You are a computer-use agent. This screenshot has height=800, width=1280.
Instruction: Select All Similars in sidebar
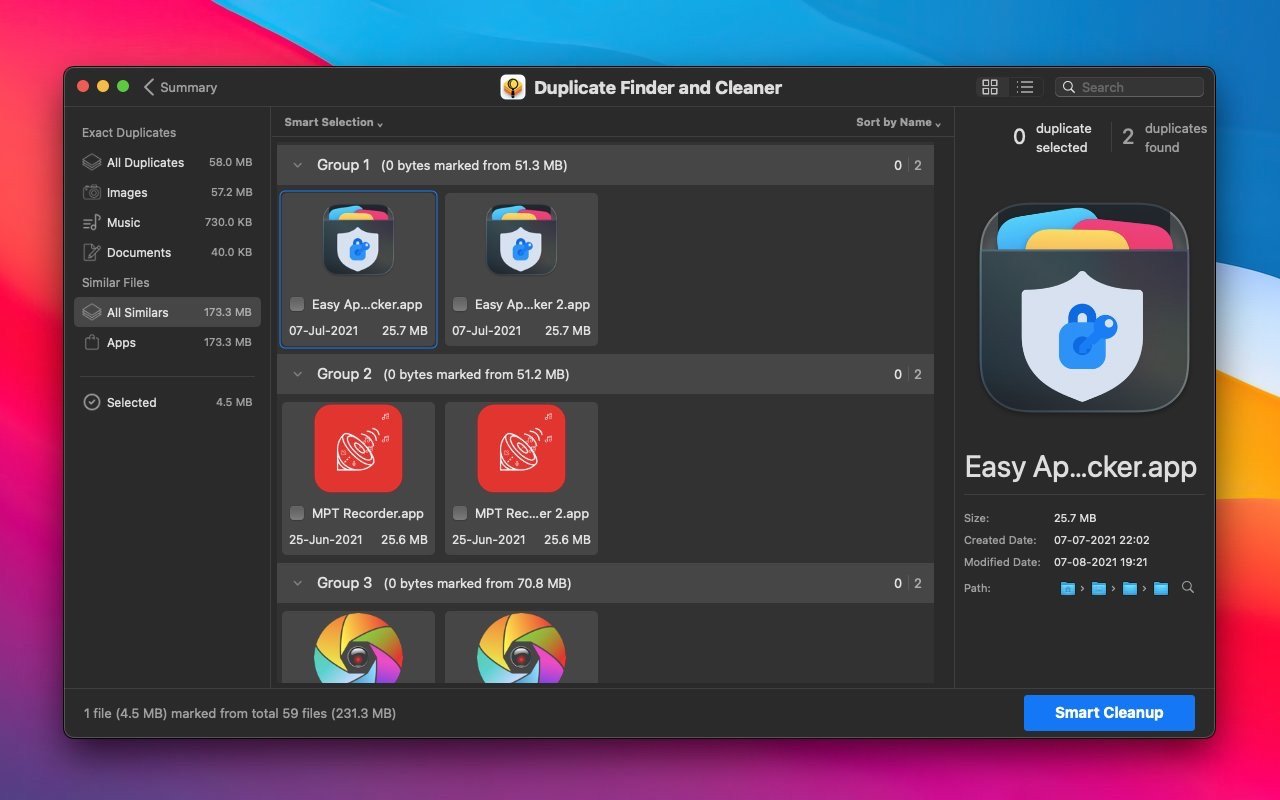click(137, 312)
